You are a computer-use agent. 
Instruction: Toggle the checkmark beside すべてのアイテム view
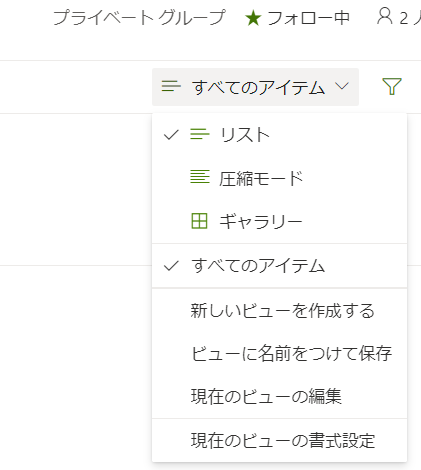tap(171, 266)
